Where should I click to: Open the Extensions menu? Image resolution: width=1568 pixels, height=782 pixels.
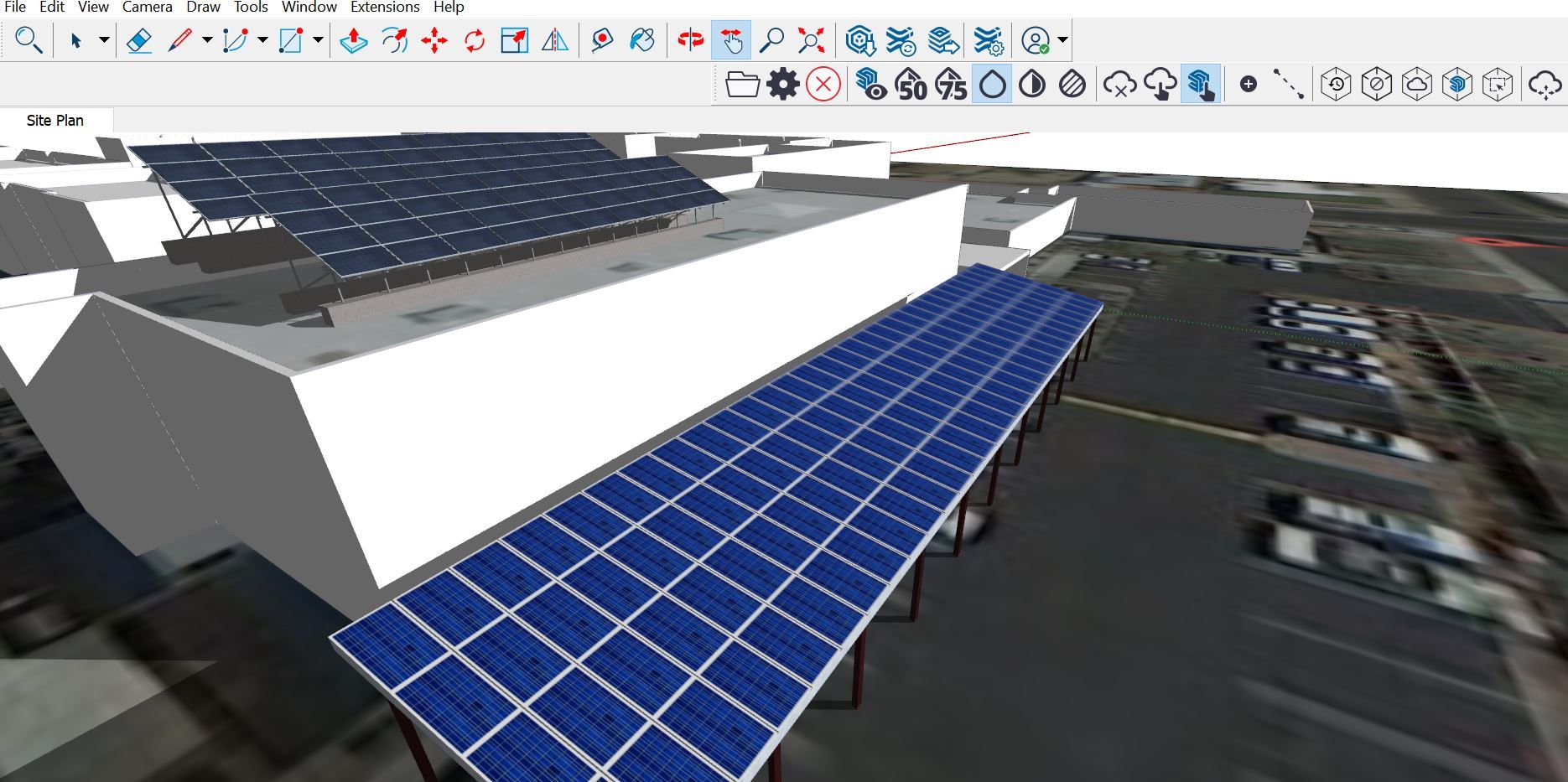pos(384,7)
